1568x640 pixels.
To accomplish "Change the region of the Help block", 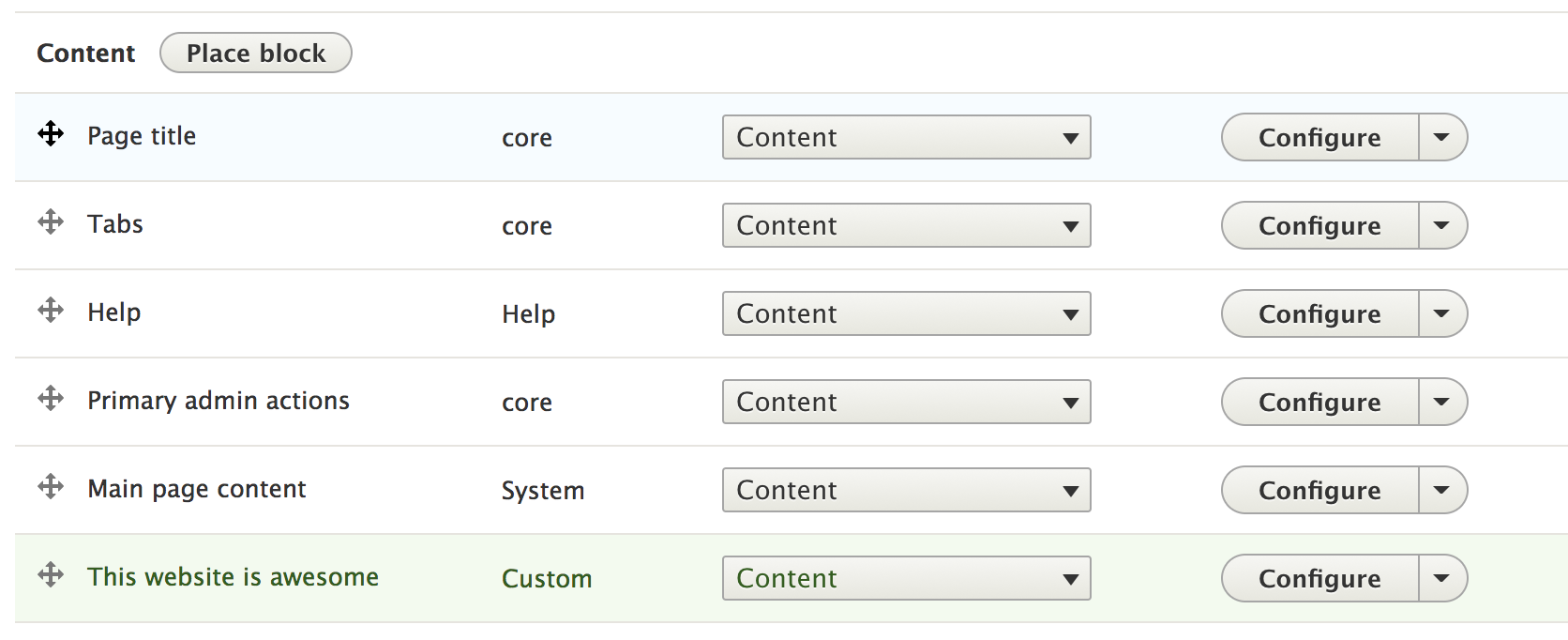I will (x=906, y=313).
